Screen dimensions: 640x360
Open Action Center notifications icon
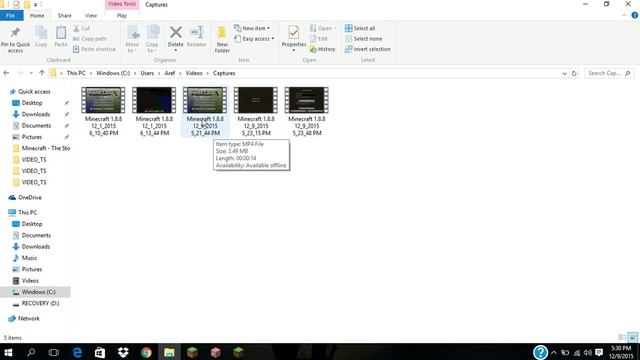click(599, 352)
